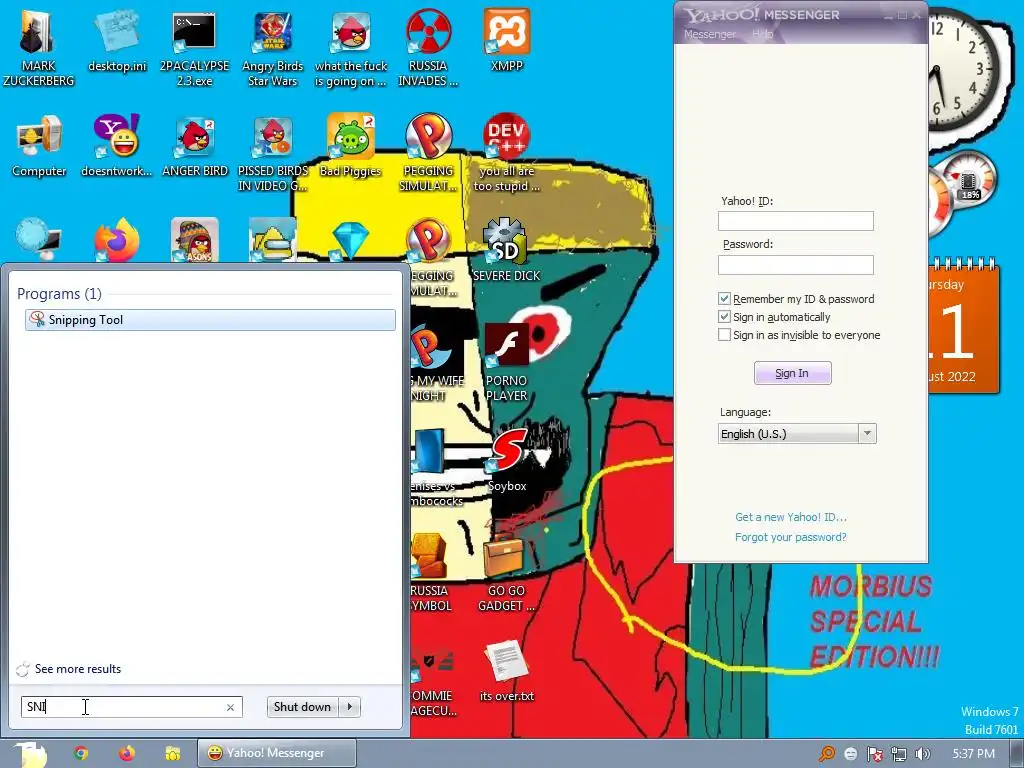Open the Bad Piggies shortcut
The image size is (1024, 768).
click(351, 146)
